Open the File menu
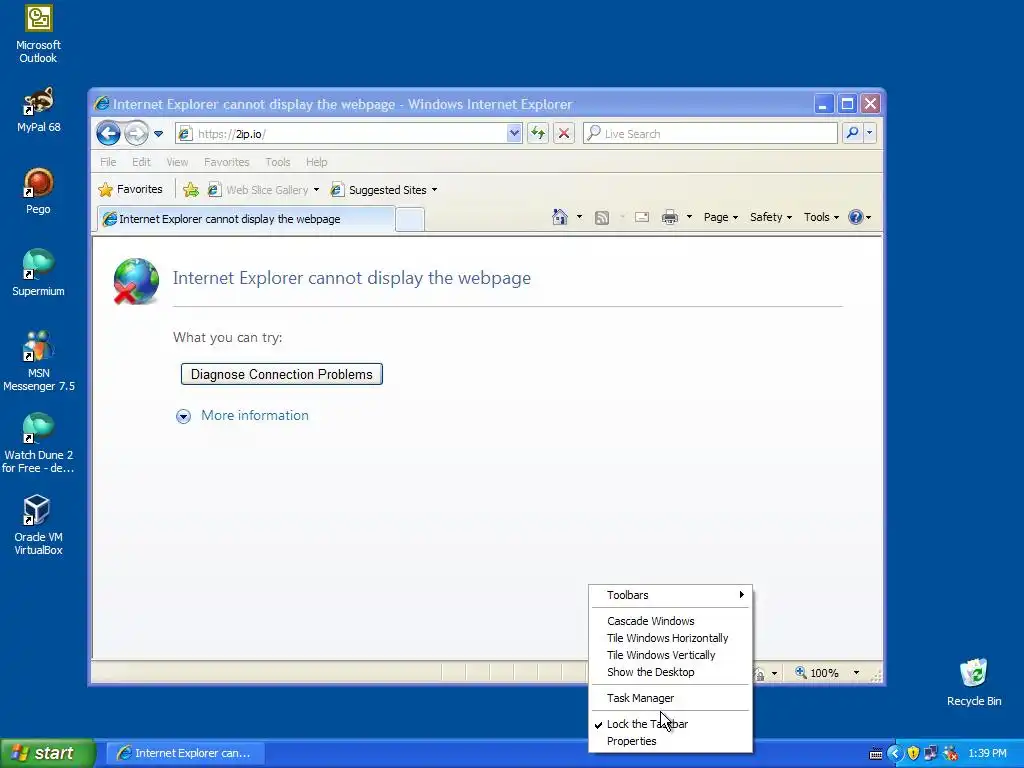Viewport: 1024px width, 768px height. (108, 162)
